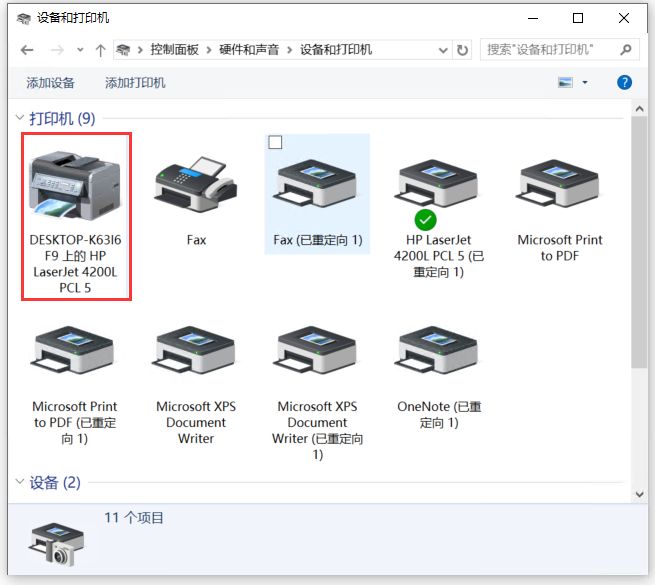This screenshot has width=655, height=585.
Task: Open the address bar history dropdown
Action: [x=443, y=51]
